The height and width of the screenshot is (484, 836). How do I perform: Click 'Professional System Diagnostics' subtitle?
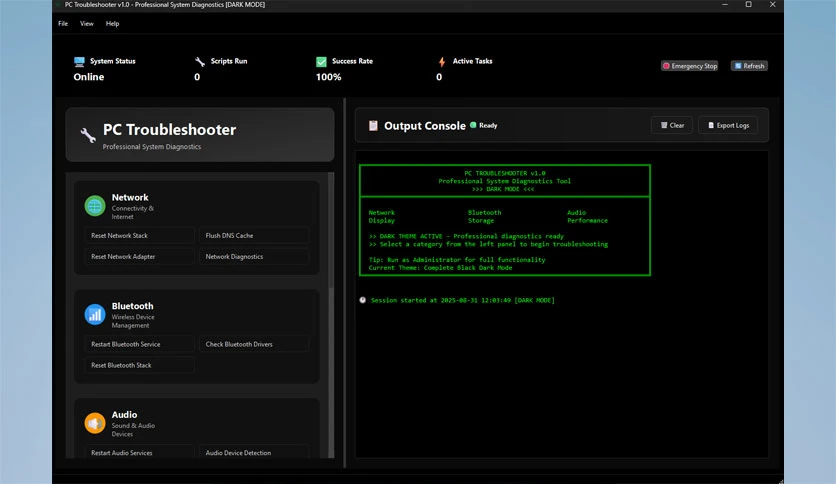(x=152, y=147)
